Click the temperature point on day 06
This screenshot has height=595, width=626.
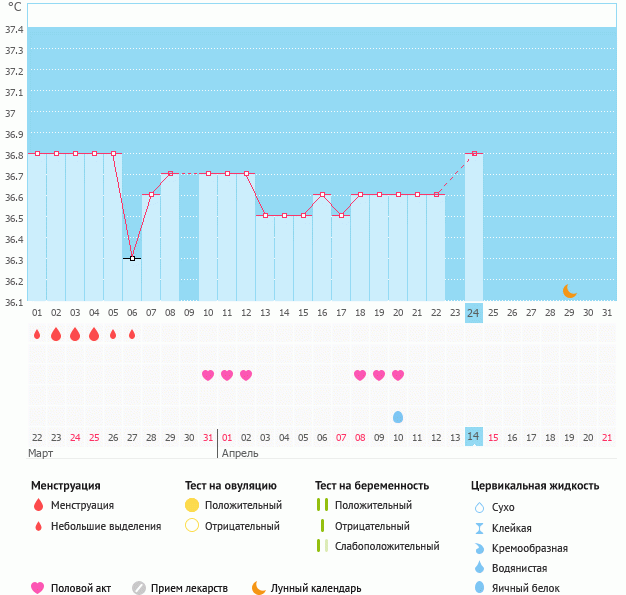click(x=132, y=258)
